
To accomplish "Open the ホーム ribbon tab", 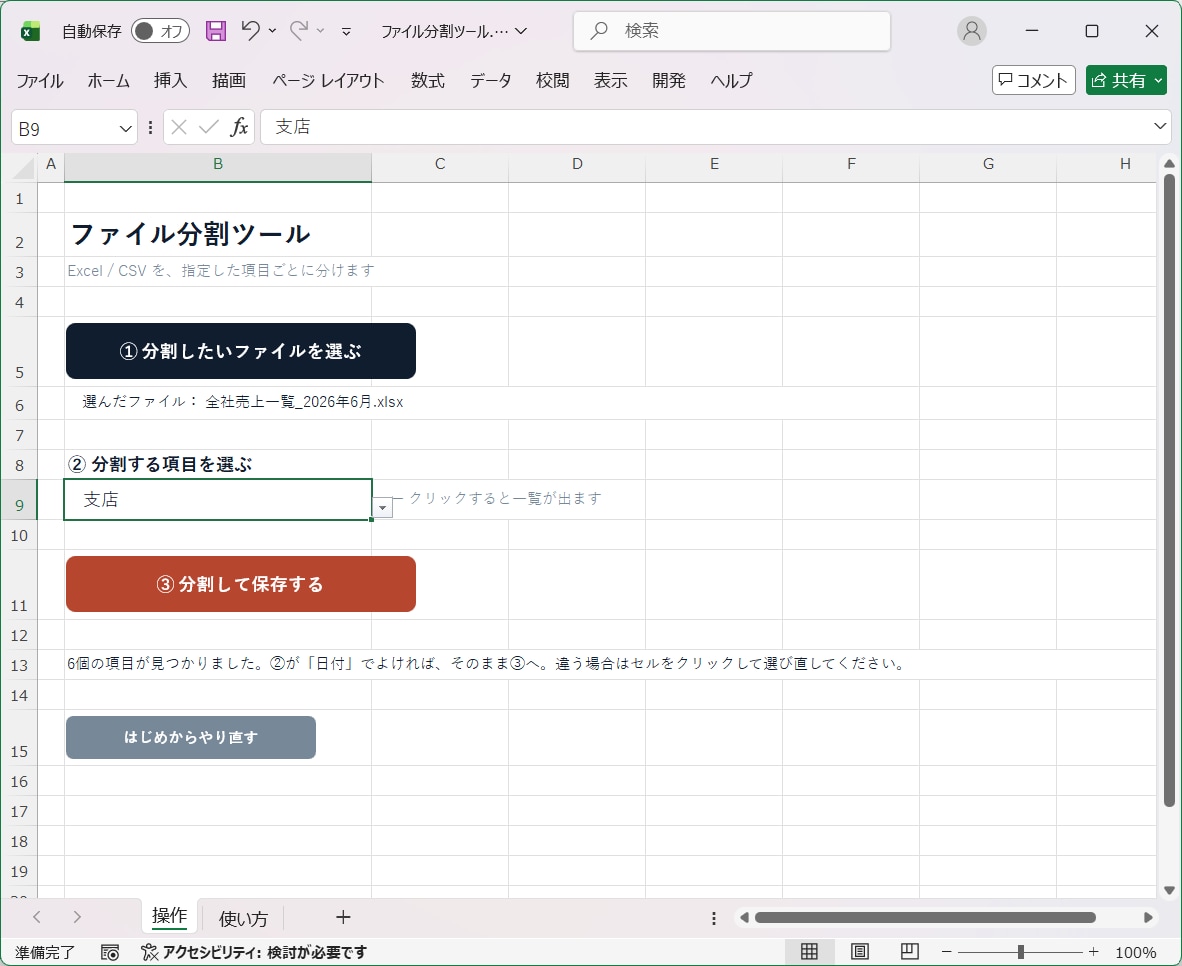I will [x=109, y=81].
